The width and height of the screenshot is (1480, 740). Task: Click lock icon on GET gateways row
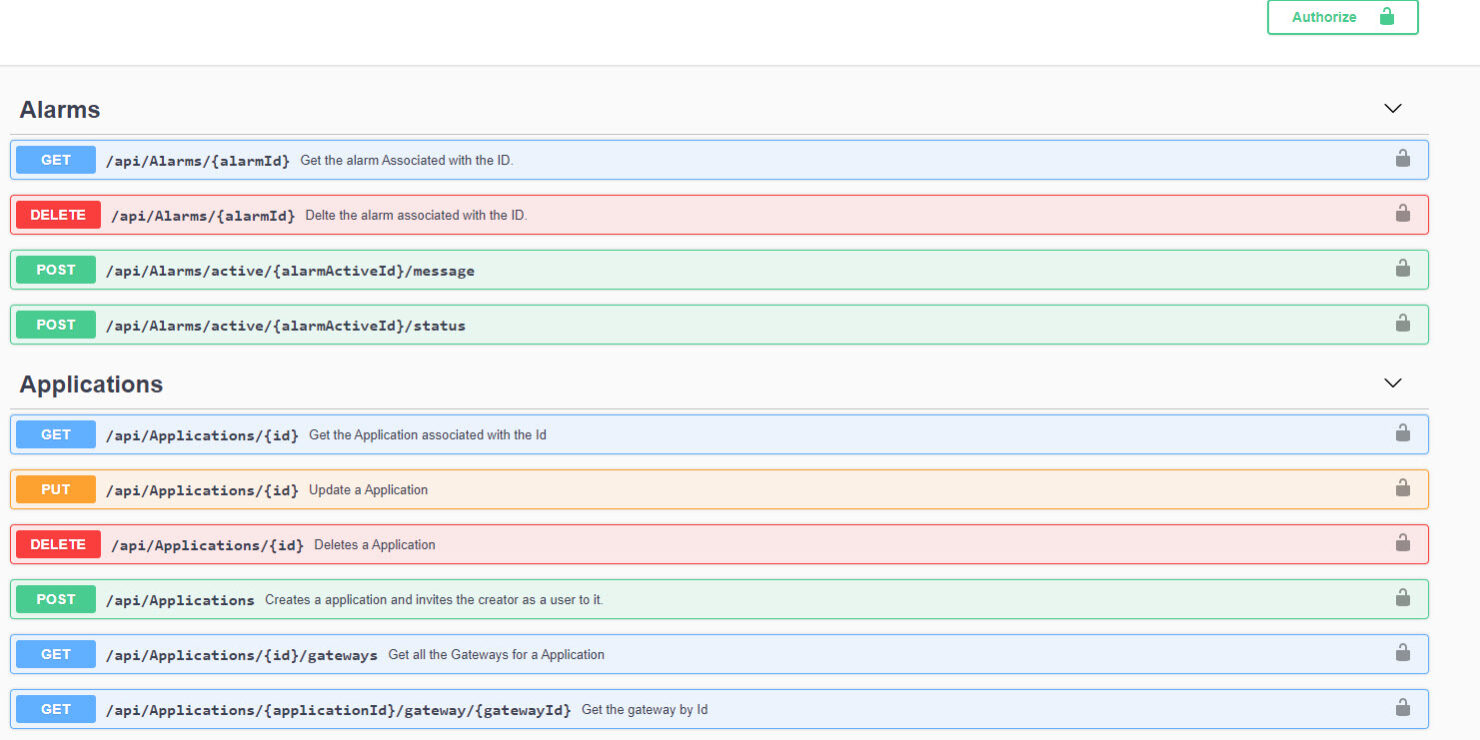[1402, 654]
